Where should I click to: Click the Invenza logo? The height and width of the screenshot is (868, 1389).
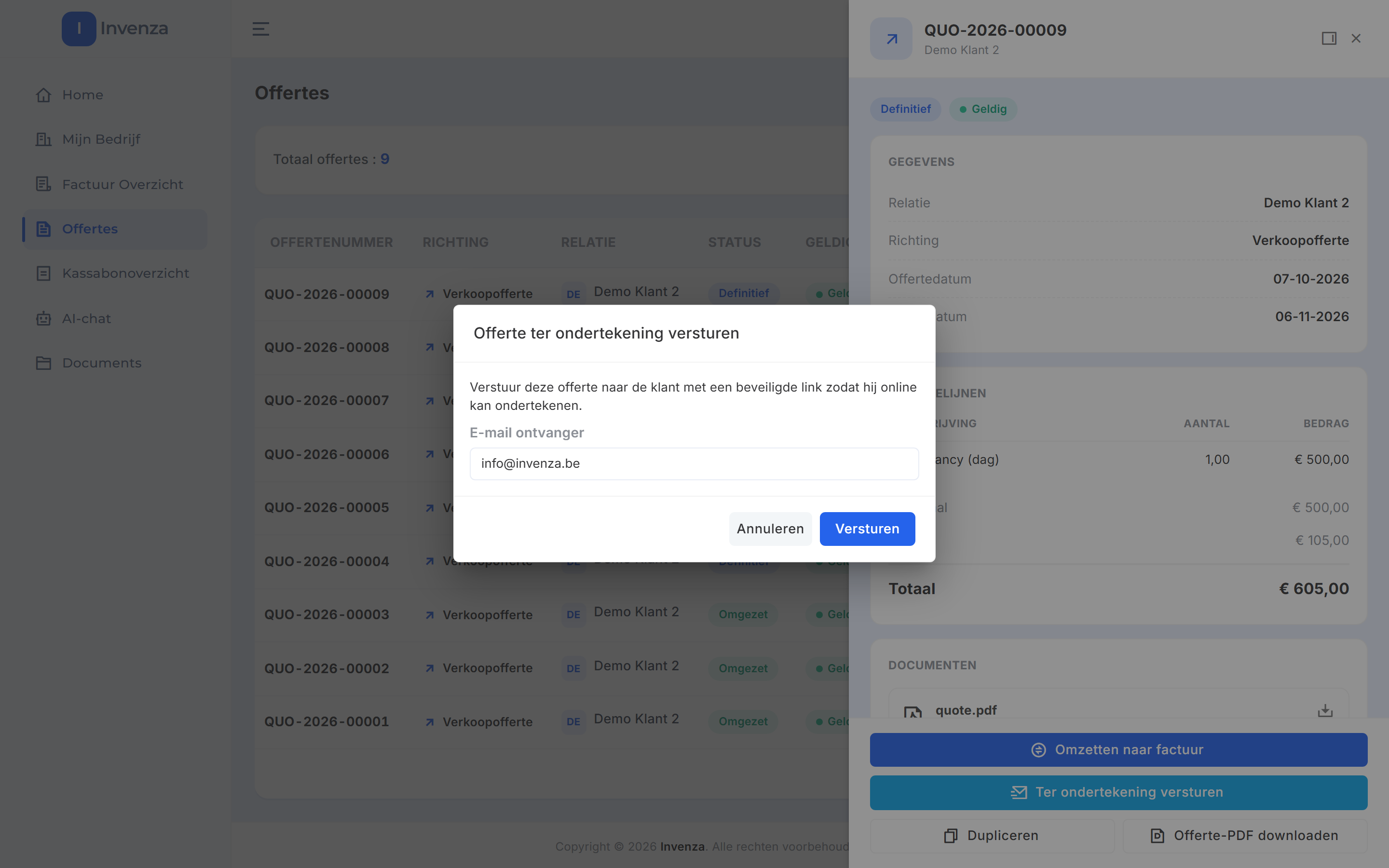pos(115,29)
